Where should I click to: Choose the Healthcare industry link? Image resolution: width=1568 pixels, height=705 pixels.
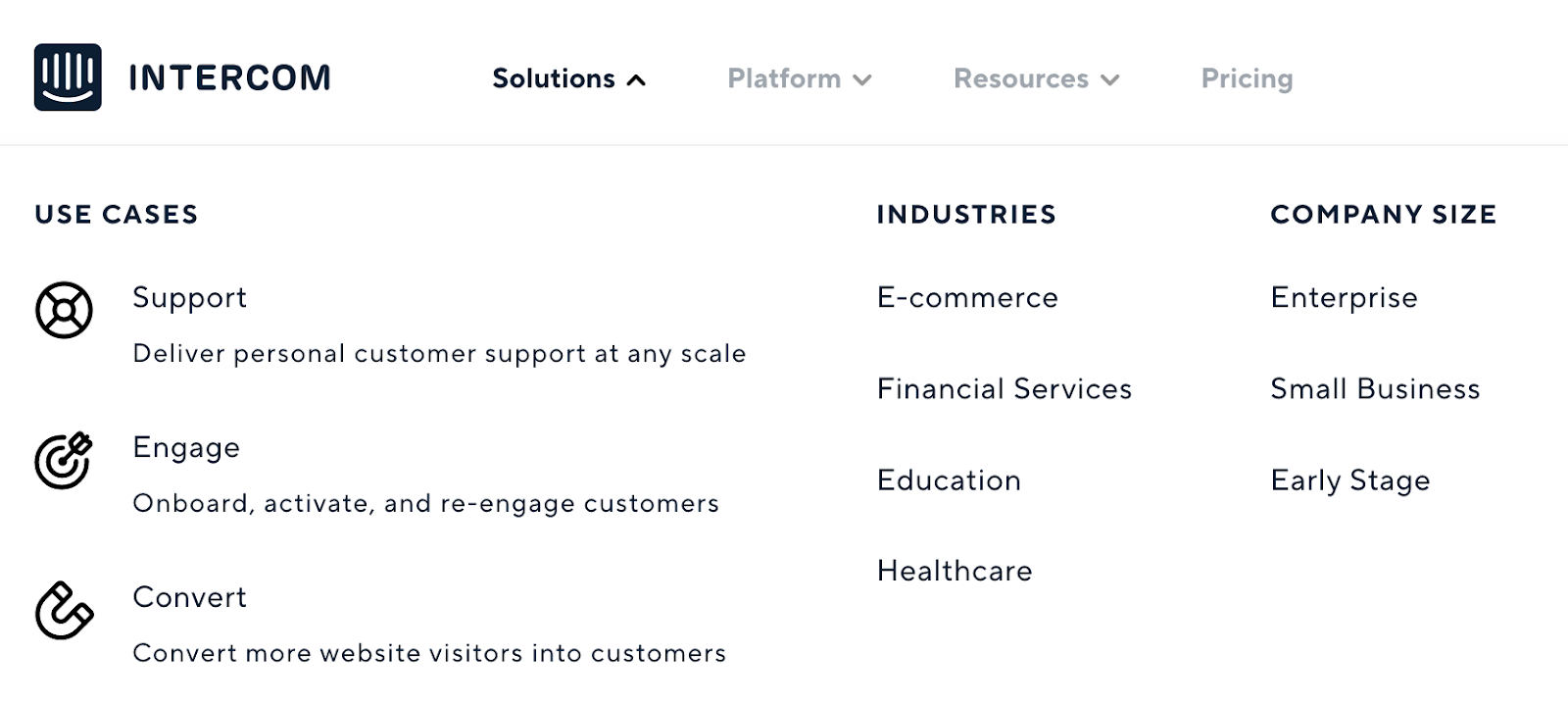tap(955, 571)
